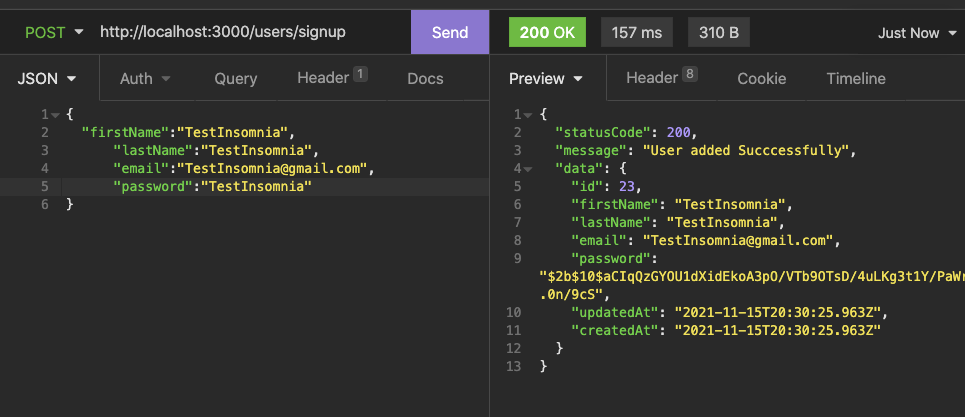Click the "statusCode" key in response

603,132
